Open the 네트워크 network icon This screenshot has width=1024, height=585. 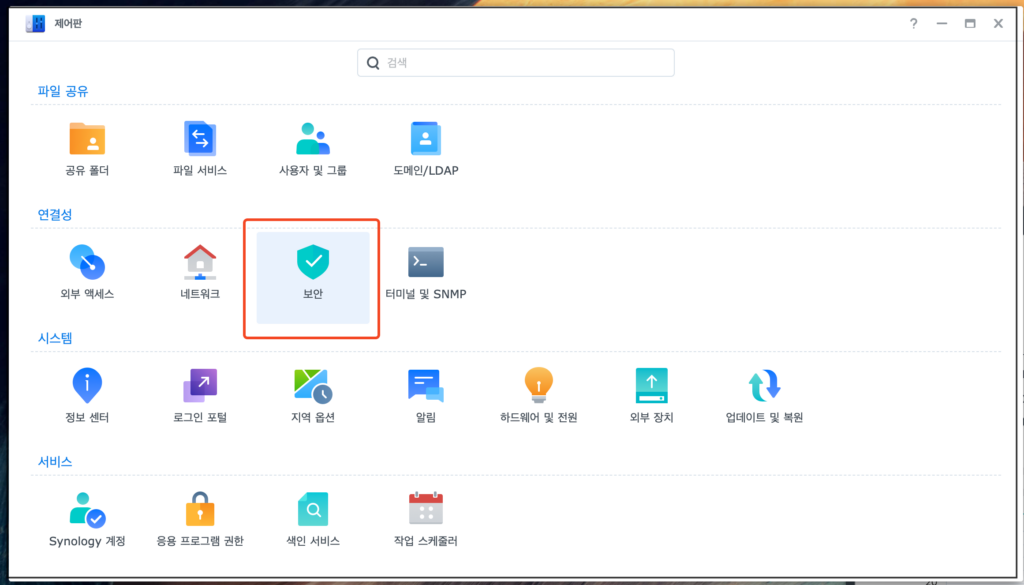coord(200,262)
